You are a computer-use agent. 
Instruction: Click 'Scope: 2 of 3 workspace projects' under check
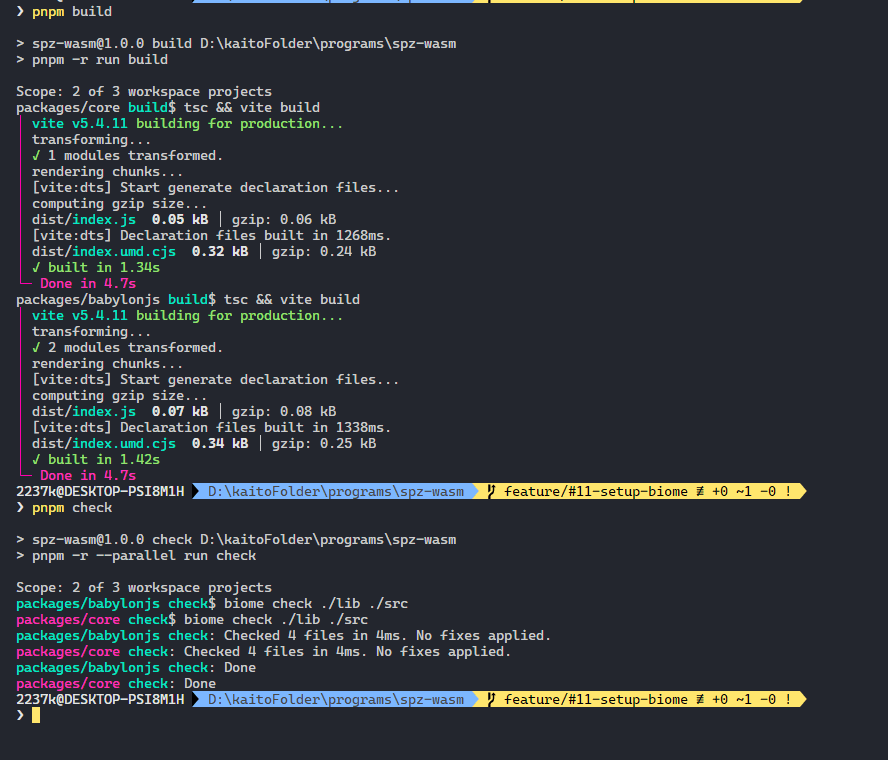(144, 588)
